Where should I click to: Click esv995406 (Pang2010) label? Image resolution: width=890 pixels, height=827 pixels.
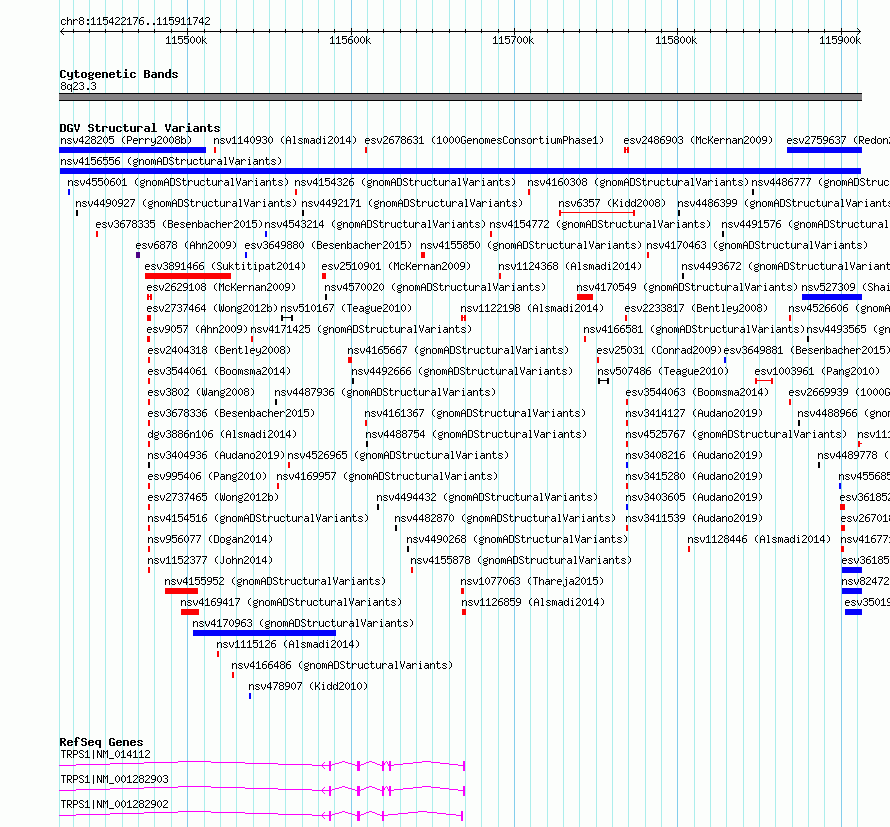pyautogui.click(x=207, y=476)
